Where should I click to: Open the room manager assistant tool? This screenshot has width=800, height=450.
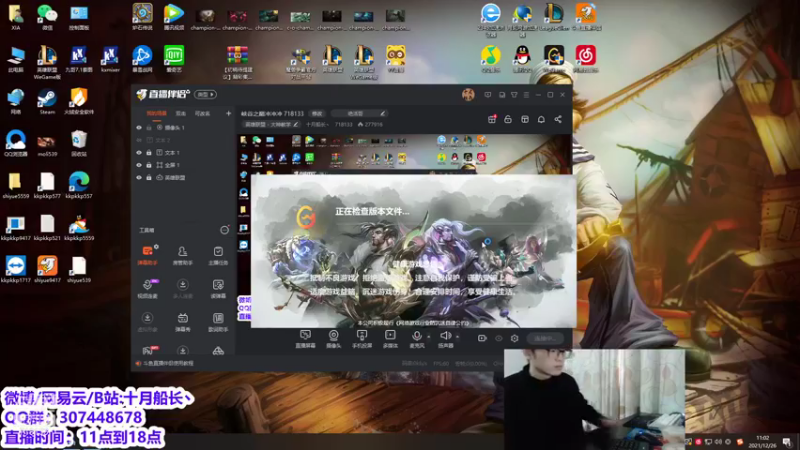182,254
